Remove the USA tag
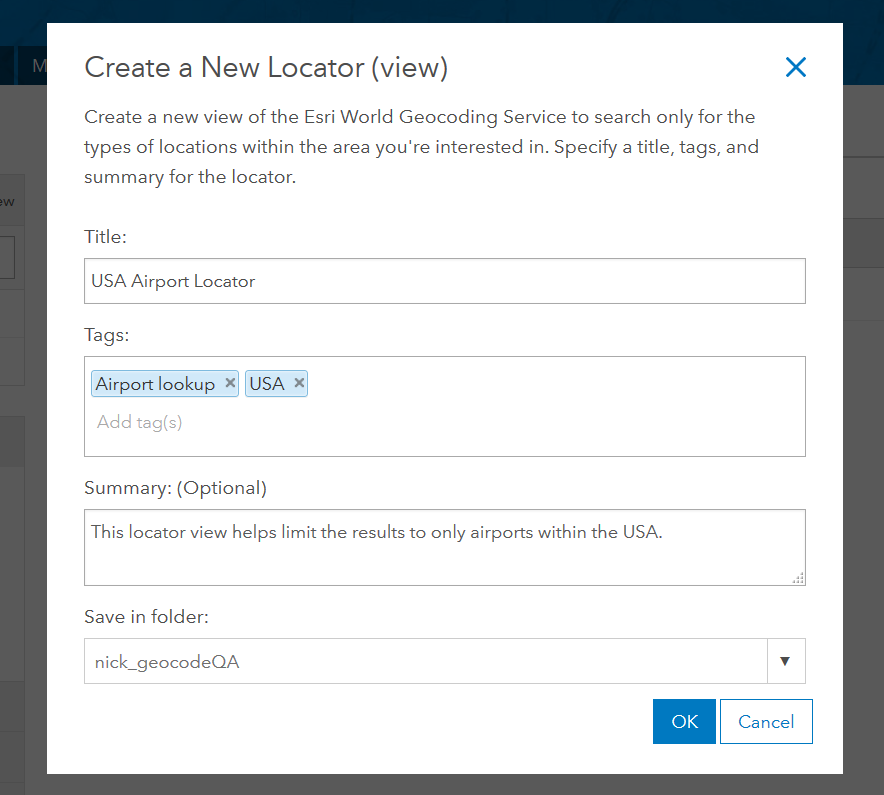The image size is (884, 795). coord(299,383)
